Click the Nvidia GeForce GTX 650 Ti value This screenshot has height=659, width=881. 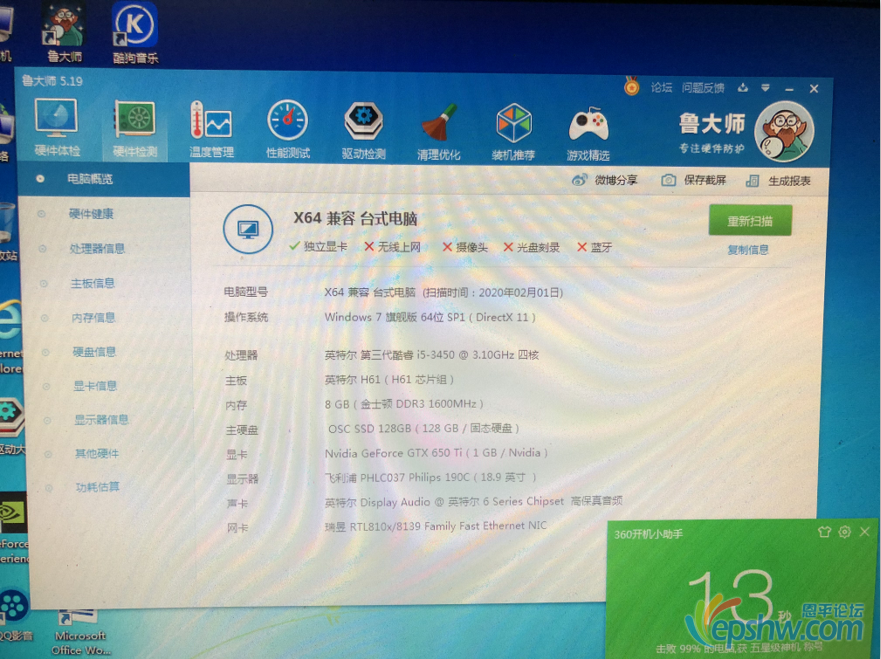click(436, 453)
